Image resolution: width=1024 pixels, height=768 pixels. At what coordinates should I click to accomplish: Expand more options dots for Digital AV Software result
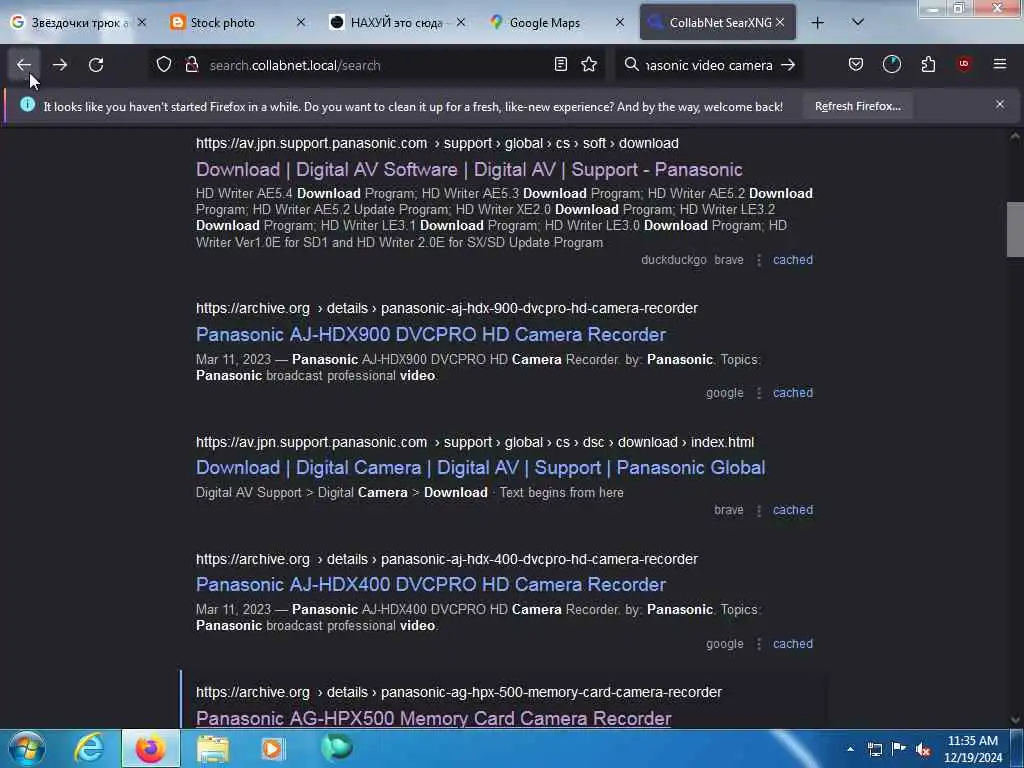click(758, 260)
